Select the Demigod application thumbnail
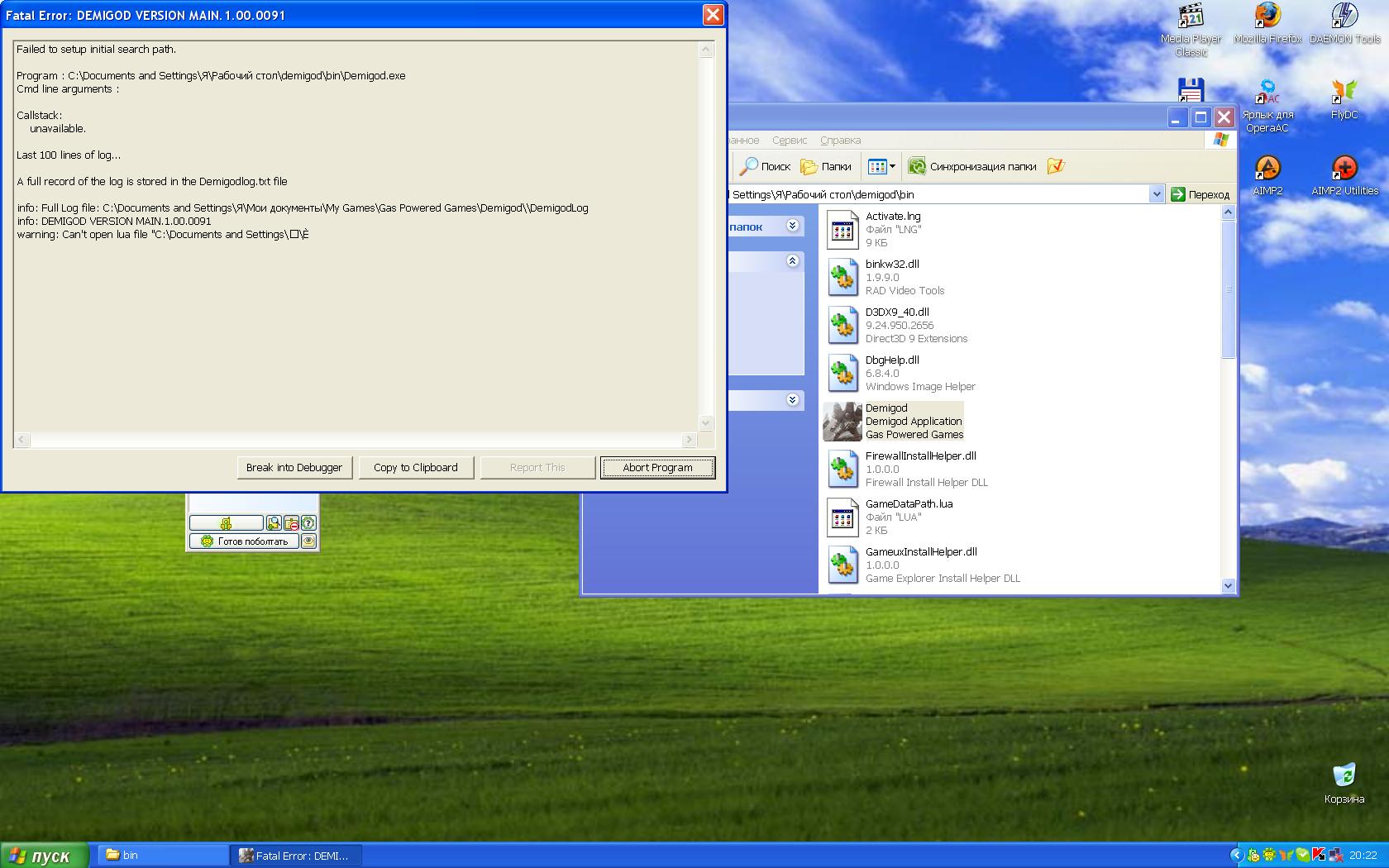This screenshot has height=868, width=1389. pos(842,422)
